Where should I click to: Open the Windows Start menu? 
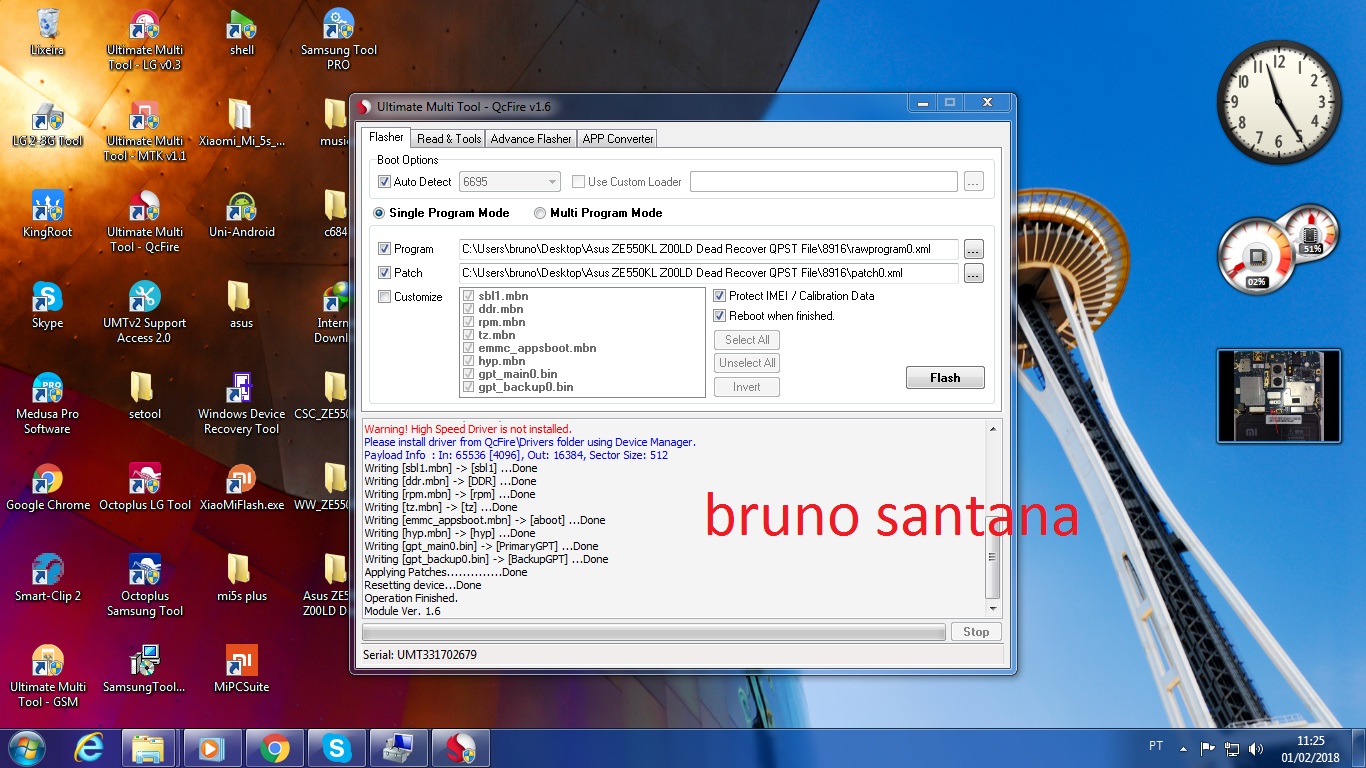(25, 747)
